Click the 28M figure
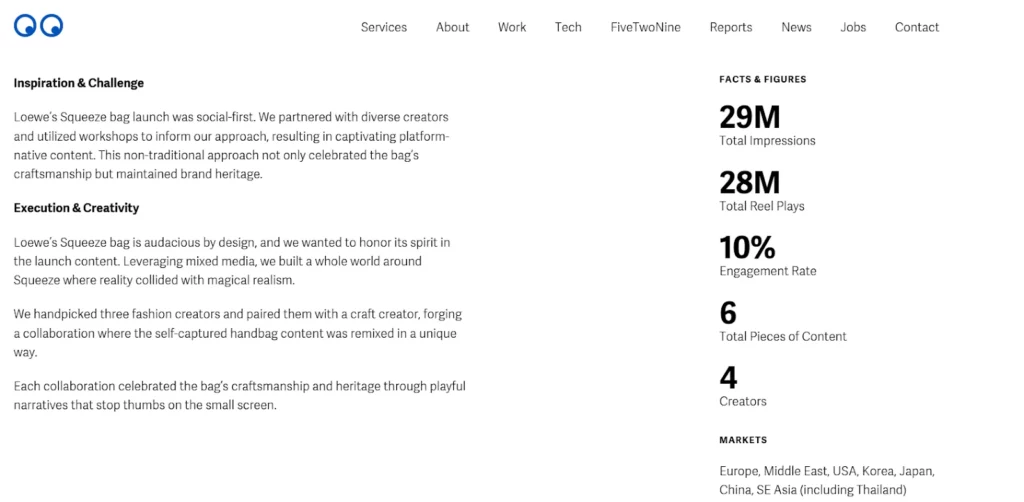This screenshot has height=502, width=1024. coord(750,183)
